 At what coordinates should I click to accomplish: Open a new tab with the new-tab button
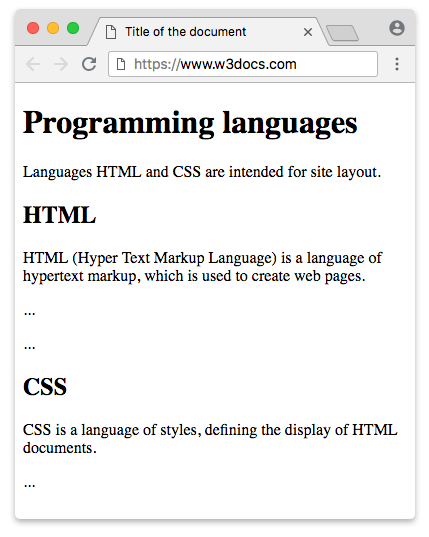pyautogui.click(x=342, y=33)
